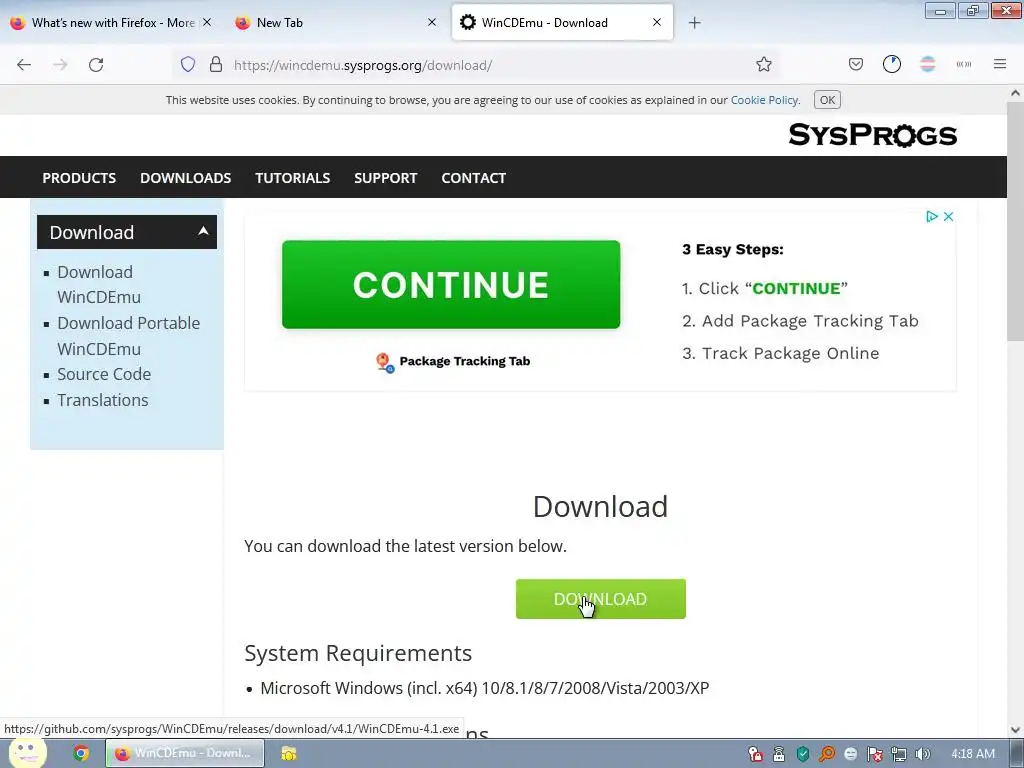This screenshot has height=768, width=1024.
Task: Click the forward navigation arrow
Action: (x=60, y=65)
